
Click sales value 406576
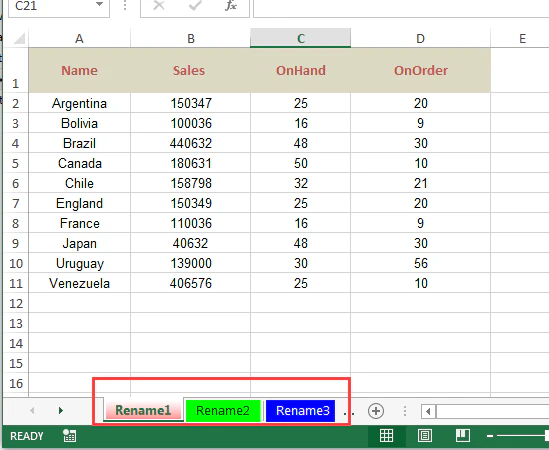pyautogui.click(x=190, y=283)
